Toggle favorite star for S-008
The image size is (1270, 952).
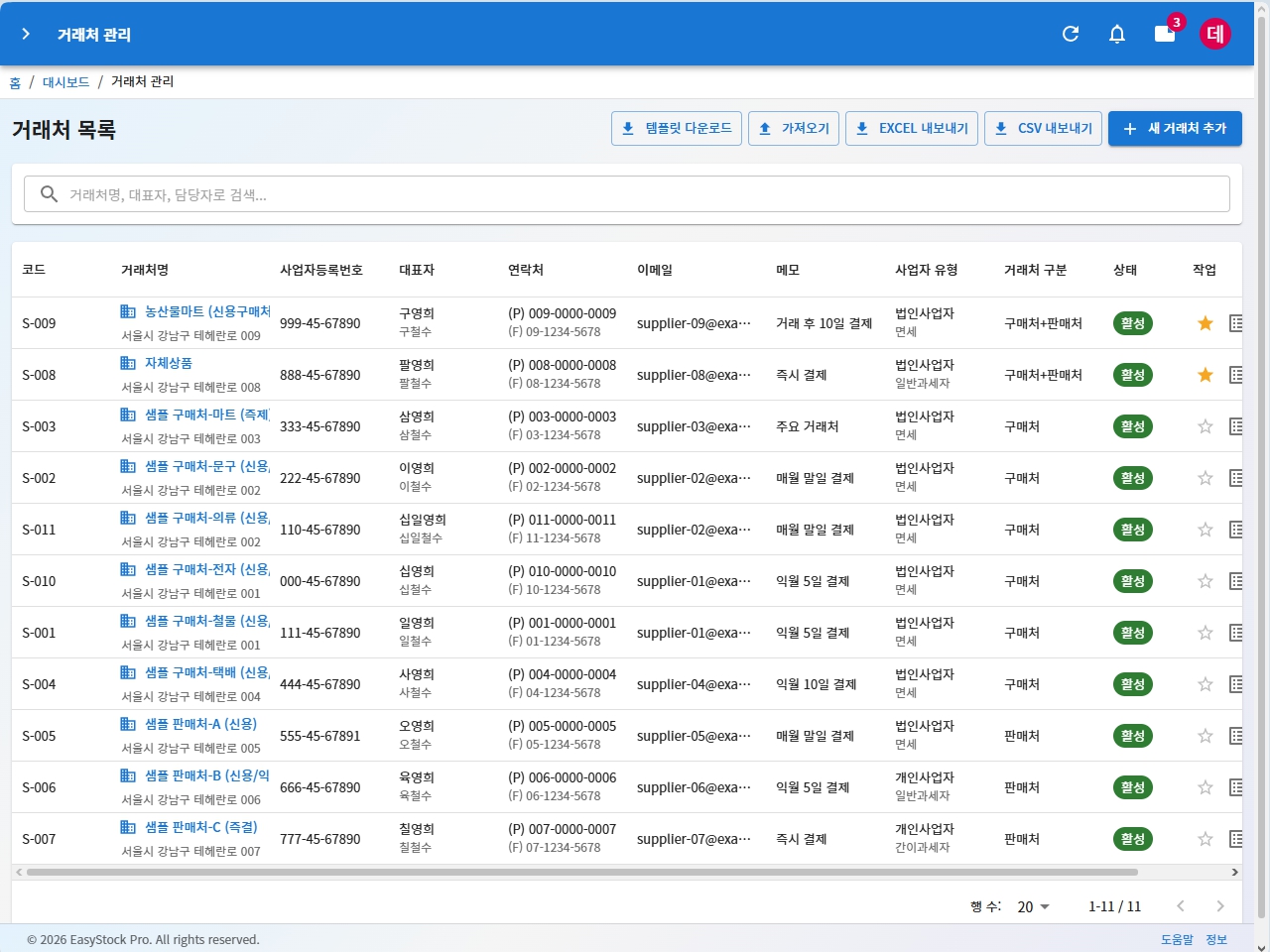coord(1206,375)
